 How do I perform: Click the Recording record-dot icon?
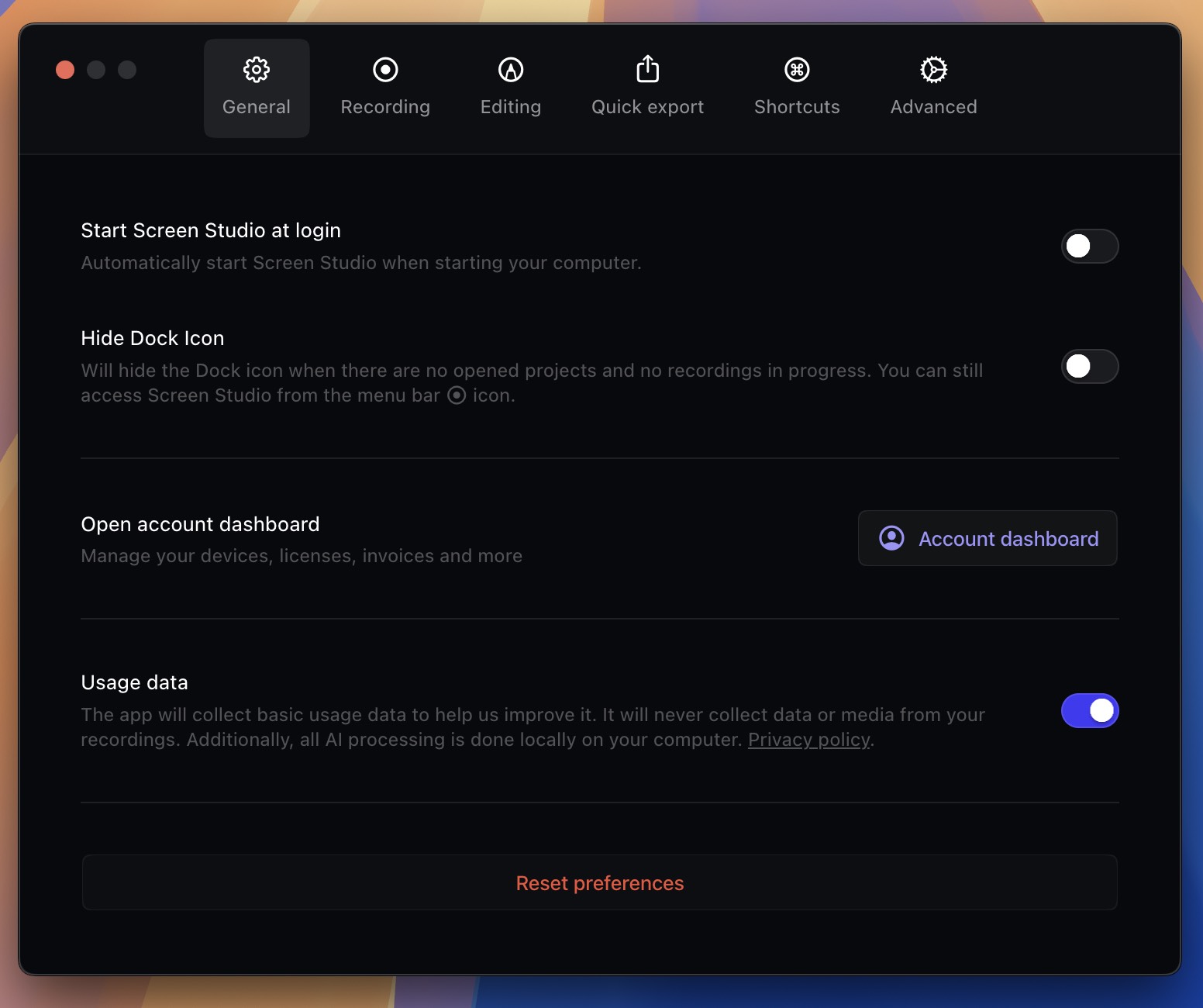tap(385, 69)
